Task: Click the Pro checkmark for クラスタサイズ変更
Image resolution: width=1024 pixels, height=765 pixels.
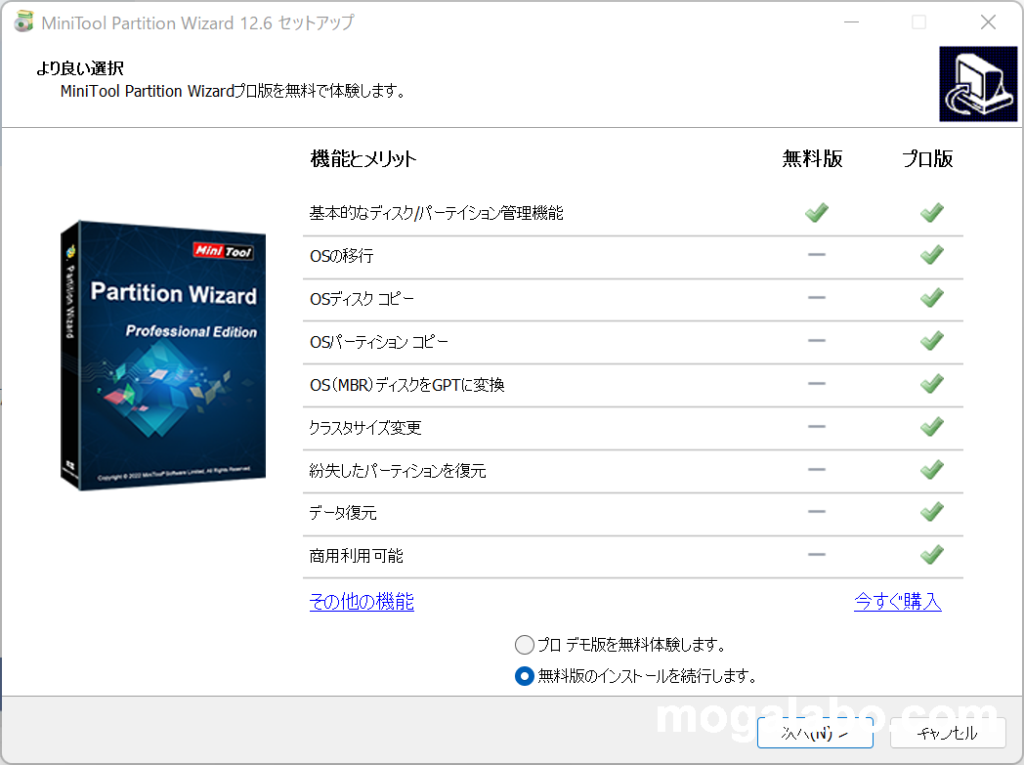Action: [x=932, y=427]
